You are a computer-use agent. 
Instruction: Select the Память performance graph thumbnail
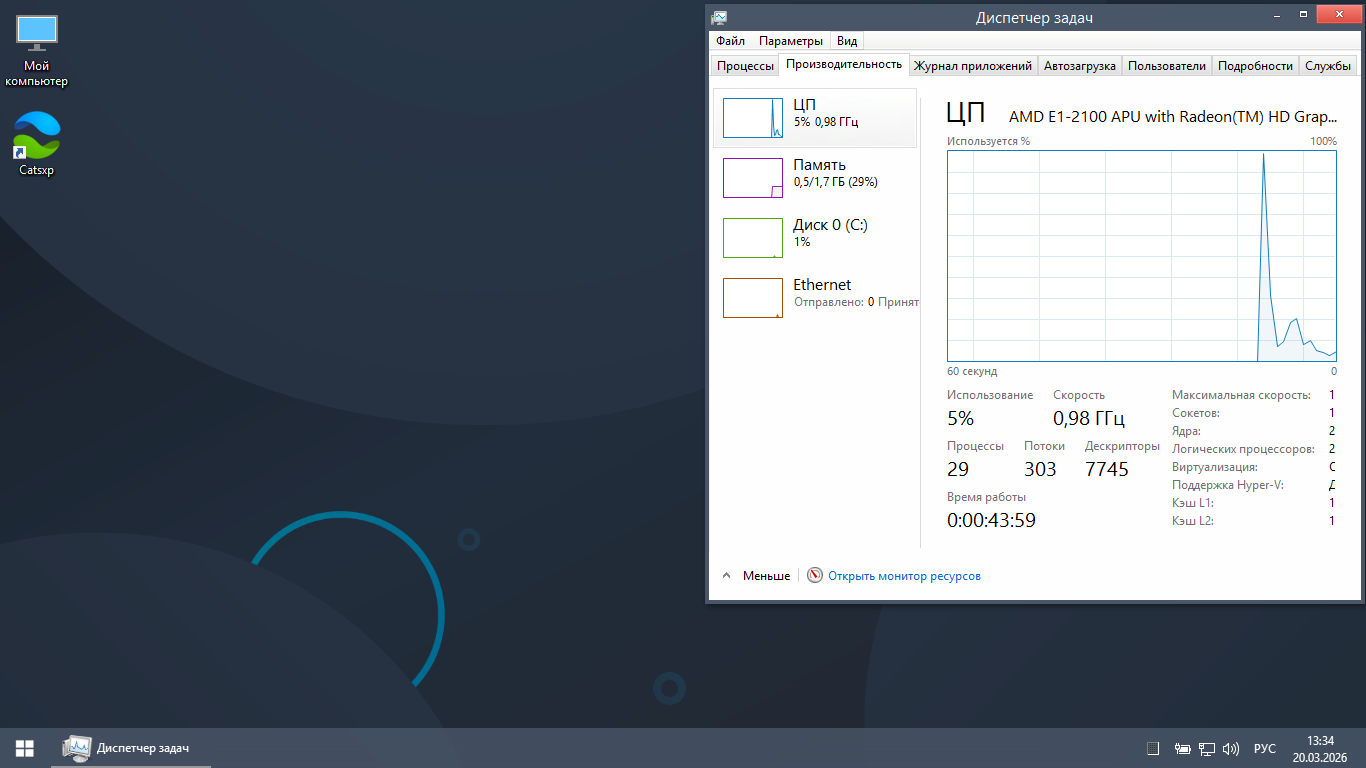tap(753, 178)
